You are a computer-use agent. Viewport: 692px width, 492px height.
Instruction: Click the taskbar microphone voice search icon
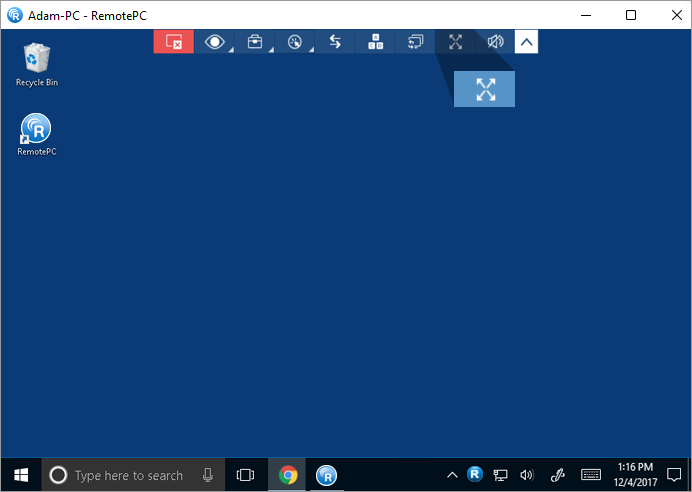208,475
